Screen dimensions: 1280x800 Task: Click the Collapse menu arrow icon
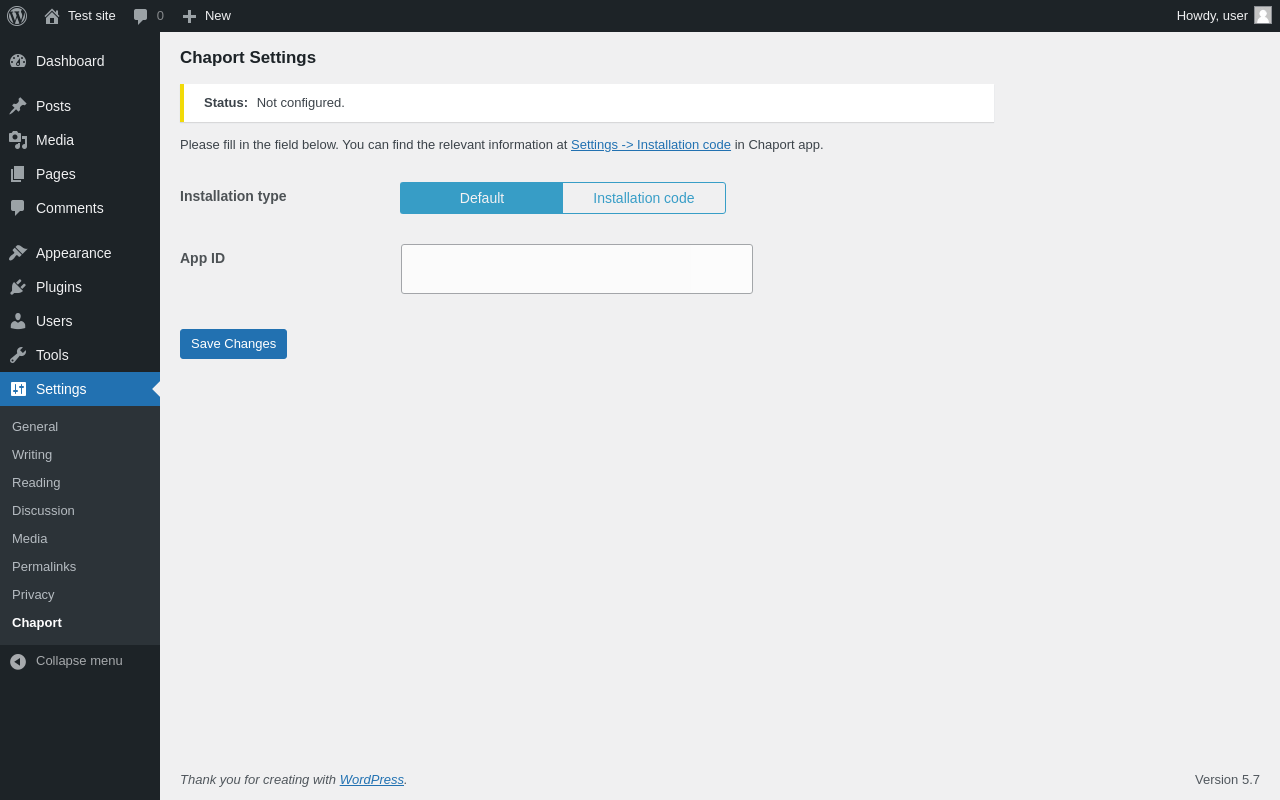click(x=18, y=661)
